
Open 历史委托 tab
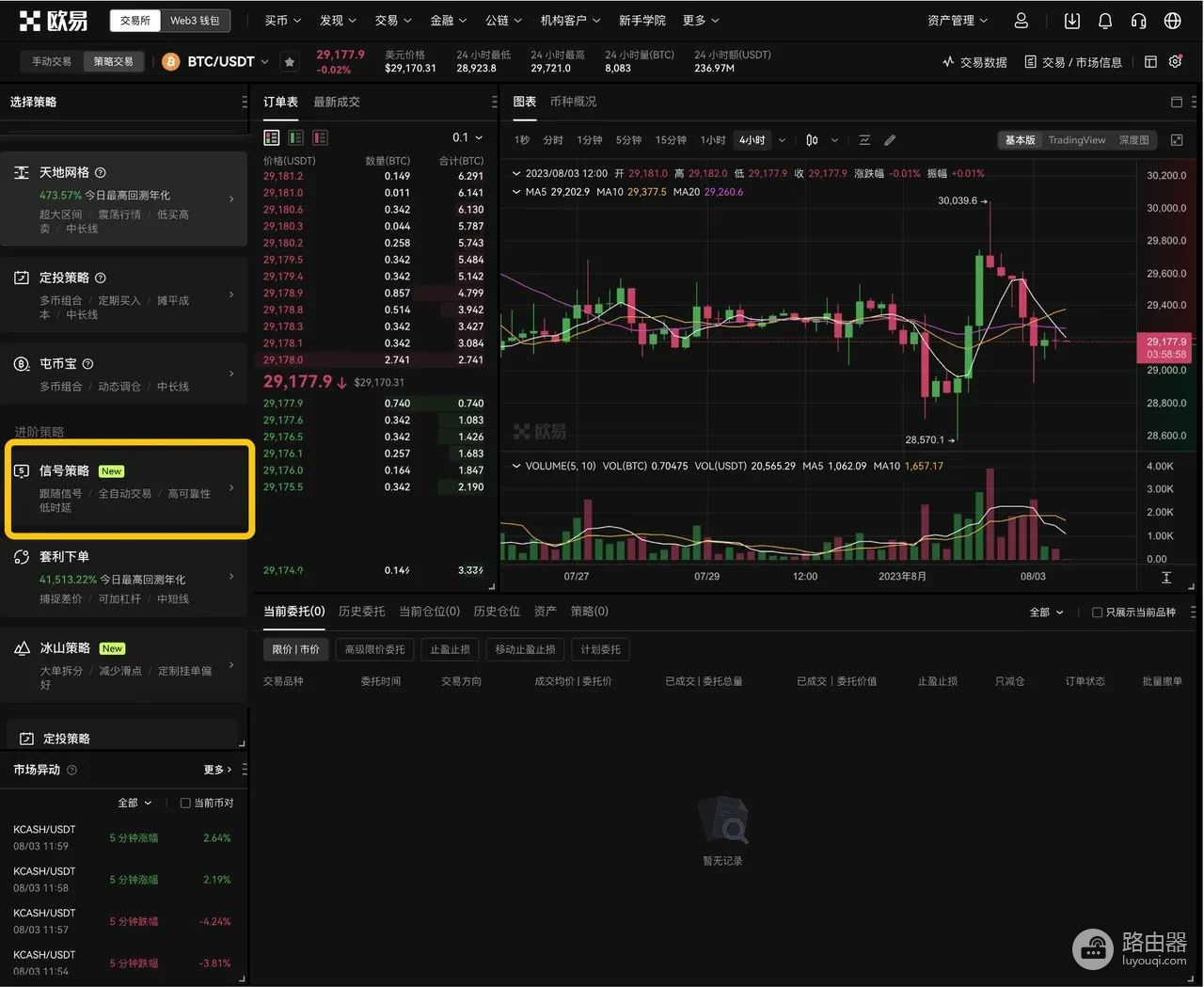[x=361, y=612]
